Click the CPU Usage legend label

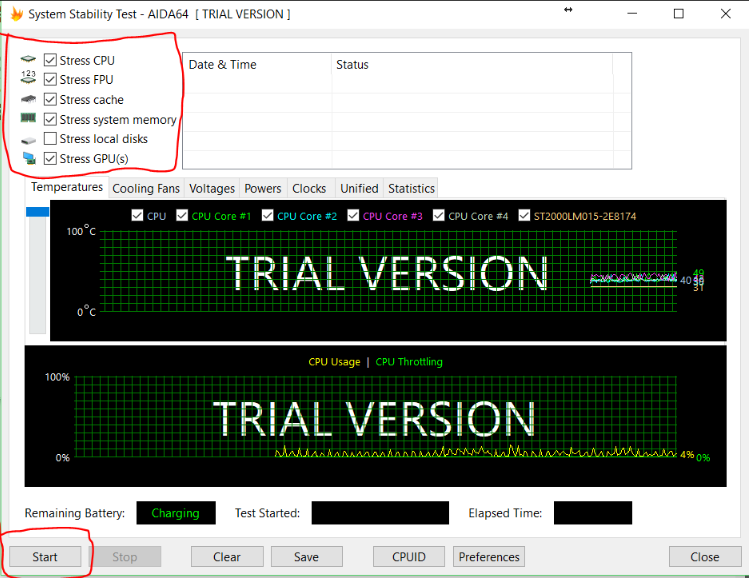[334, 362]
